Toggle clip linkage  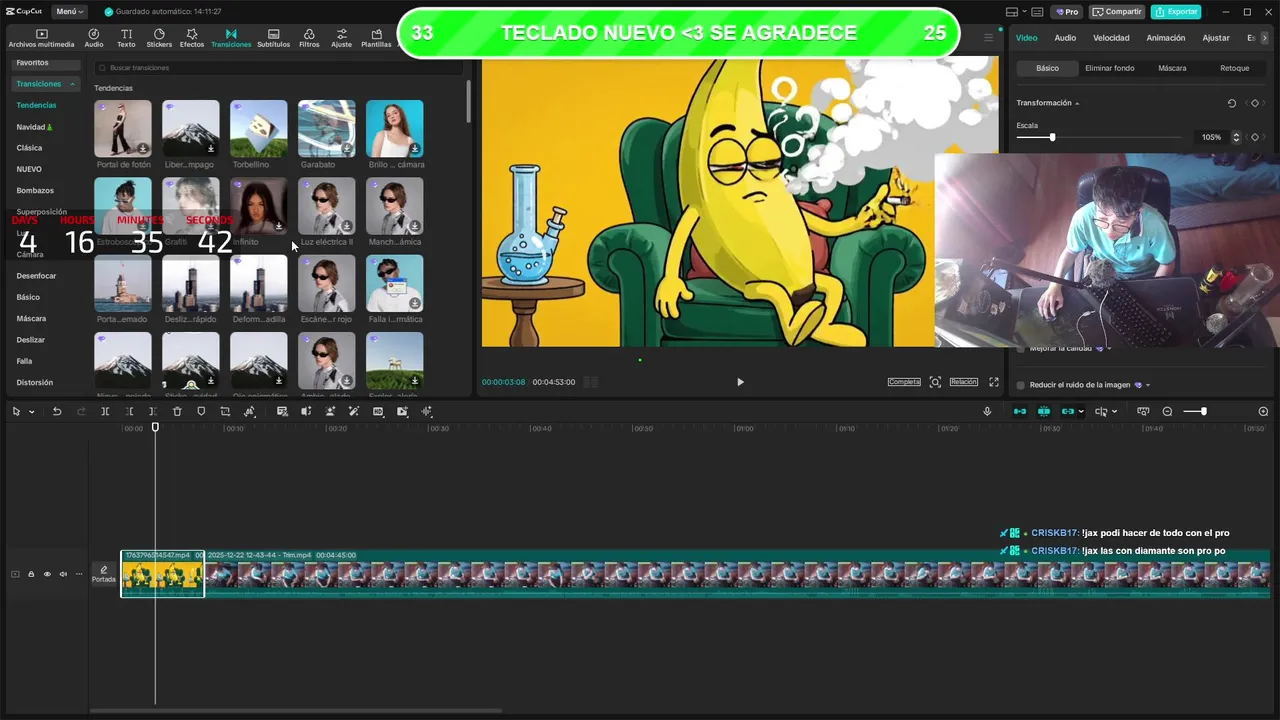click(1068, 411)
